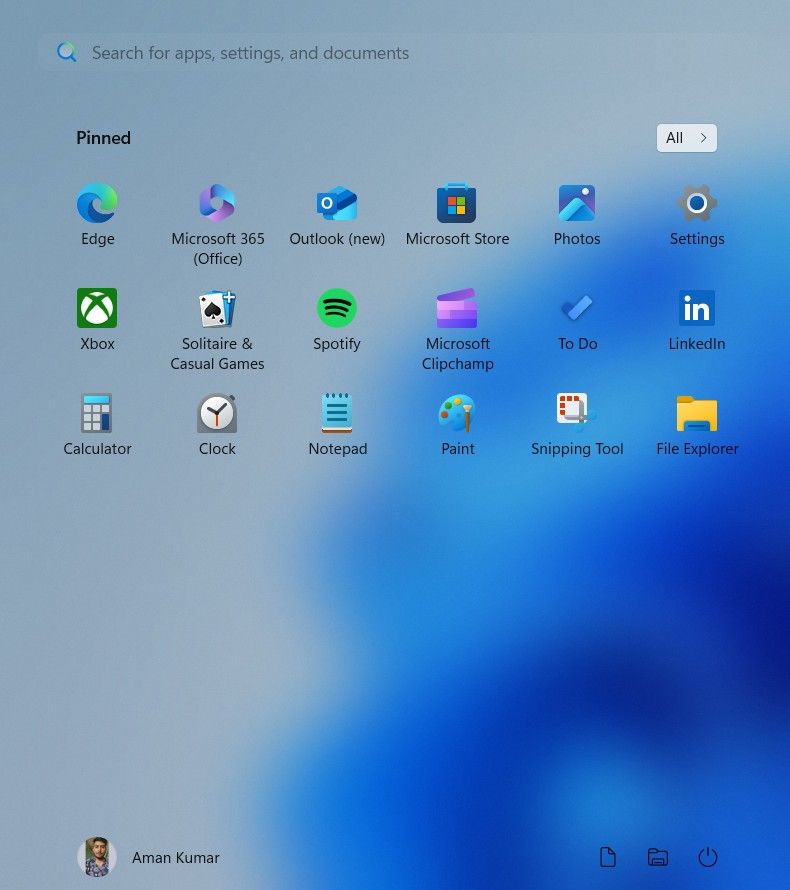Click the Aman Kumar account name
The width and height of the screenshot is (790, 890).
coord(175,858)
